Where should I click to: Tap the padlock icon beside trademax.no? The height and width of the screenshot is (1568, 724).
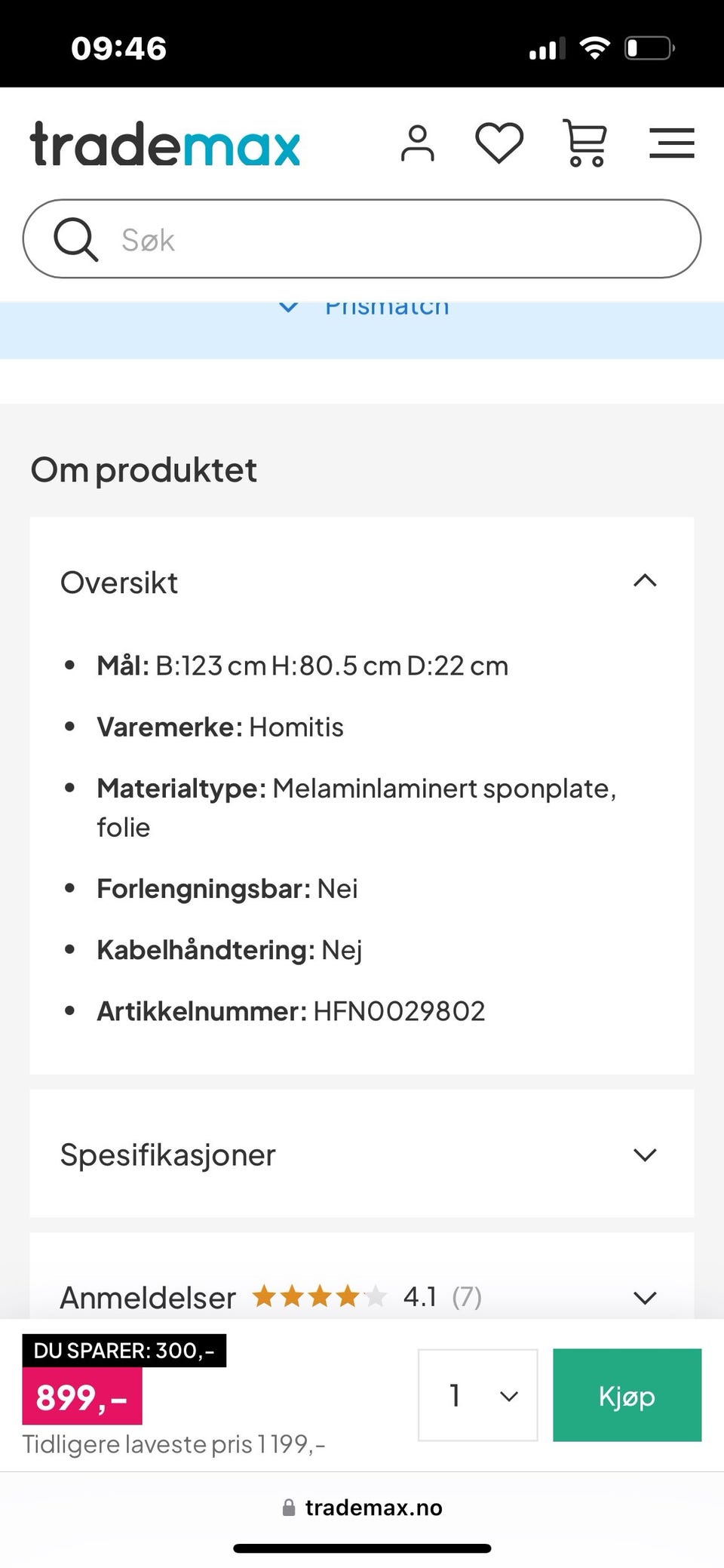coord(288,1508)
